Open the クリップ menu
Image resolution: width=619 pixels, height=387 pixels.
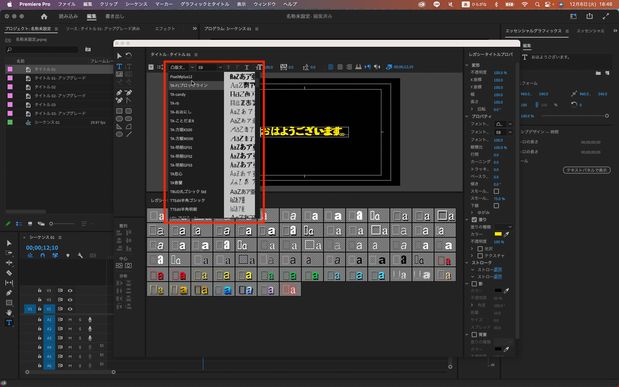point(109,4)
